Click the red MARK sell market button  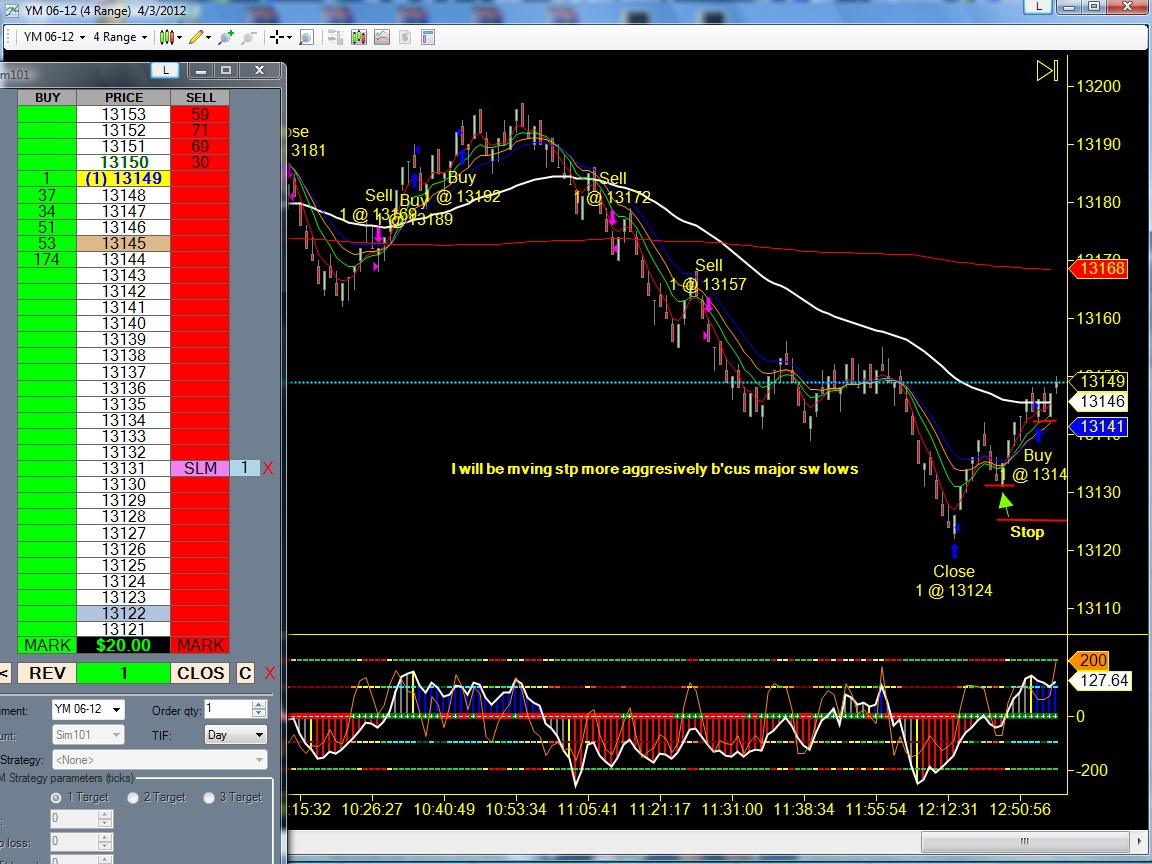point(200,645)
